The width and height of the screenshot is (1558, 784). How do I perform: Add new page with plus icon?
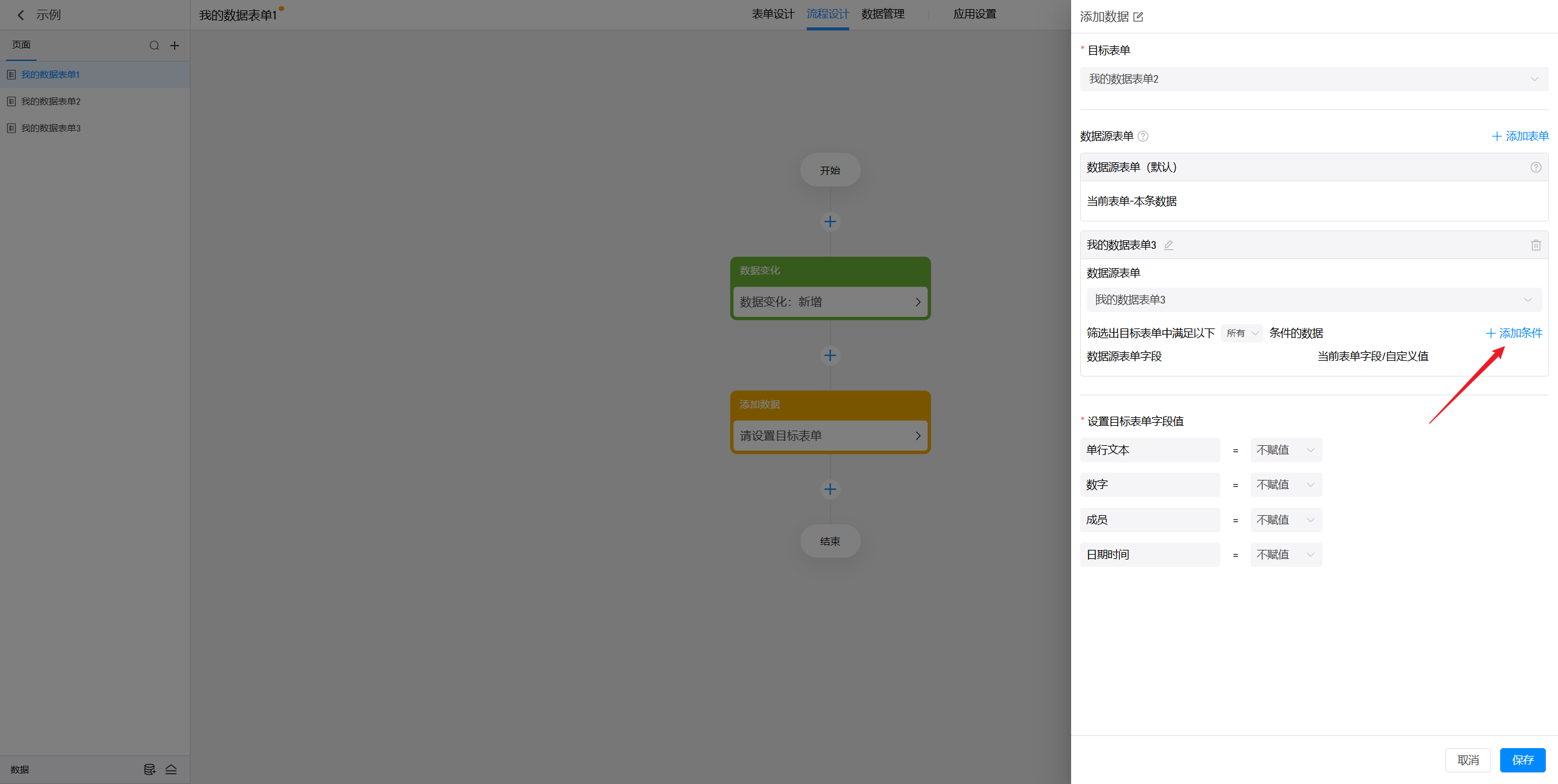pyautogui.click(x=175, y=46)
